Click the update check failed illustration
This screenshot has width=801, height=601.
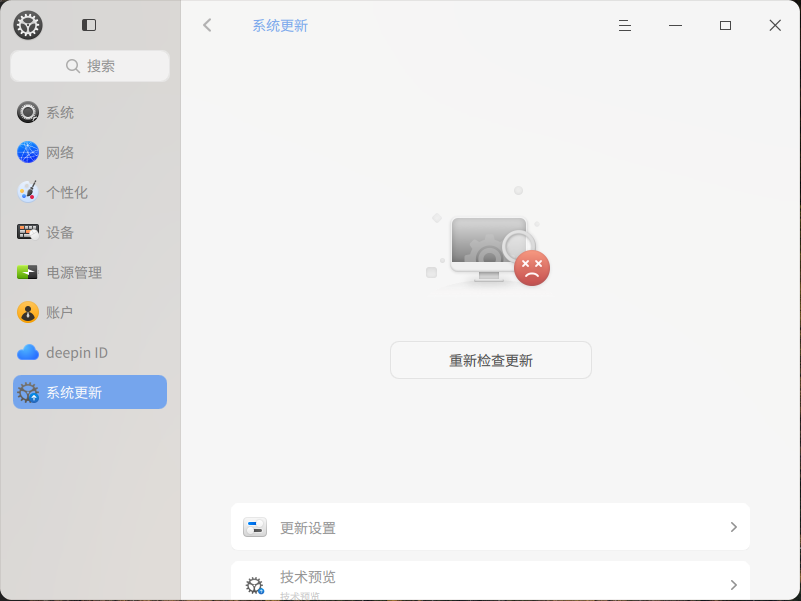[x=489, y=239]
